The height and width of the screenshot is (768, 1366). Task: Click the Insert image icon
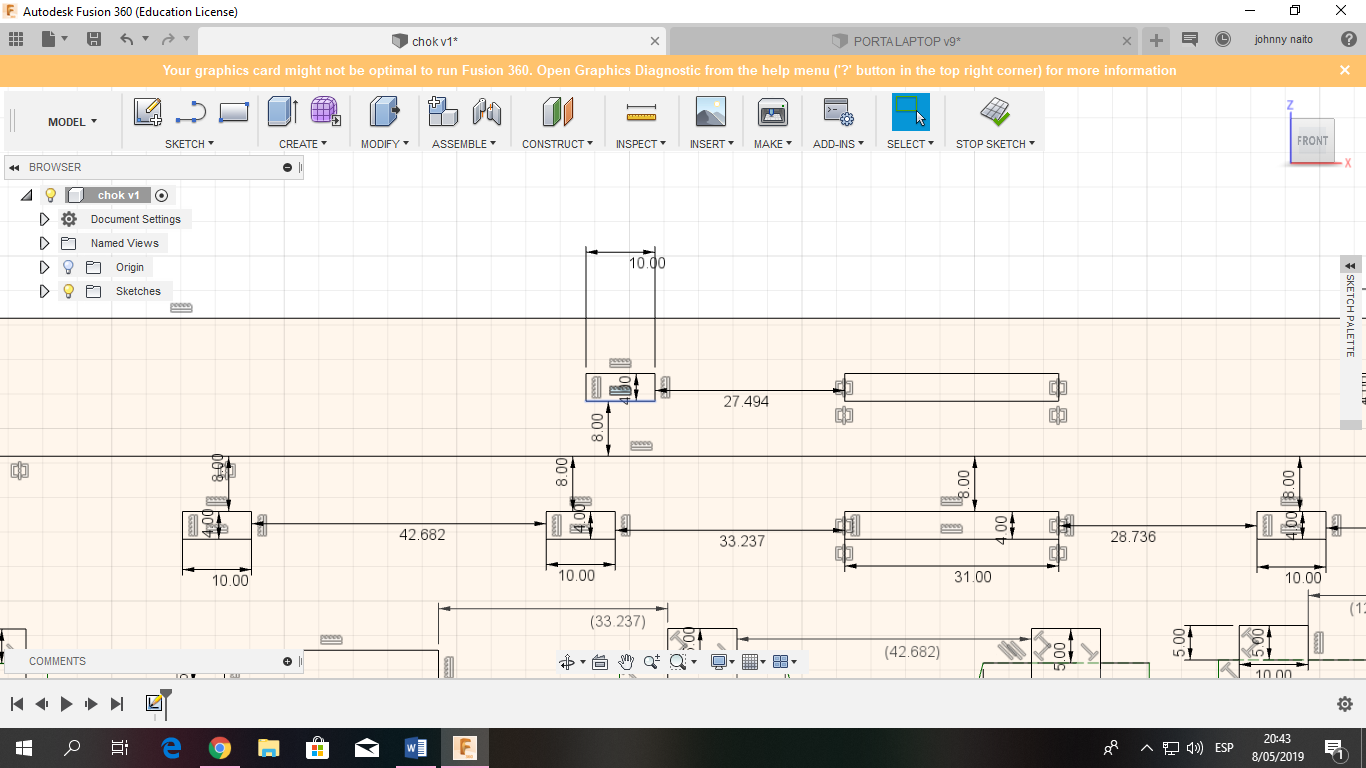(710, 112)
